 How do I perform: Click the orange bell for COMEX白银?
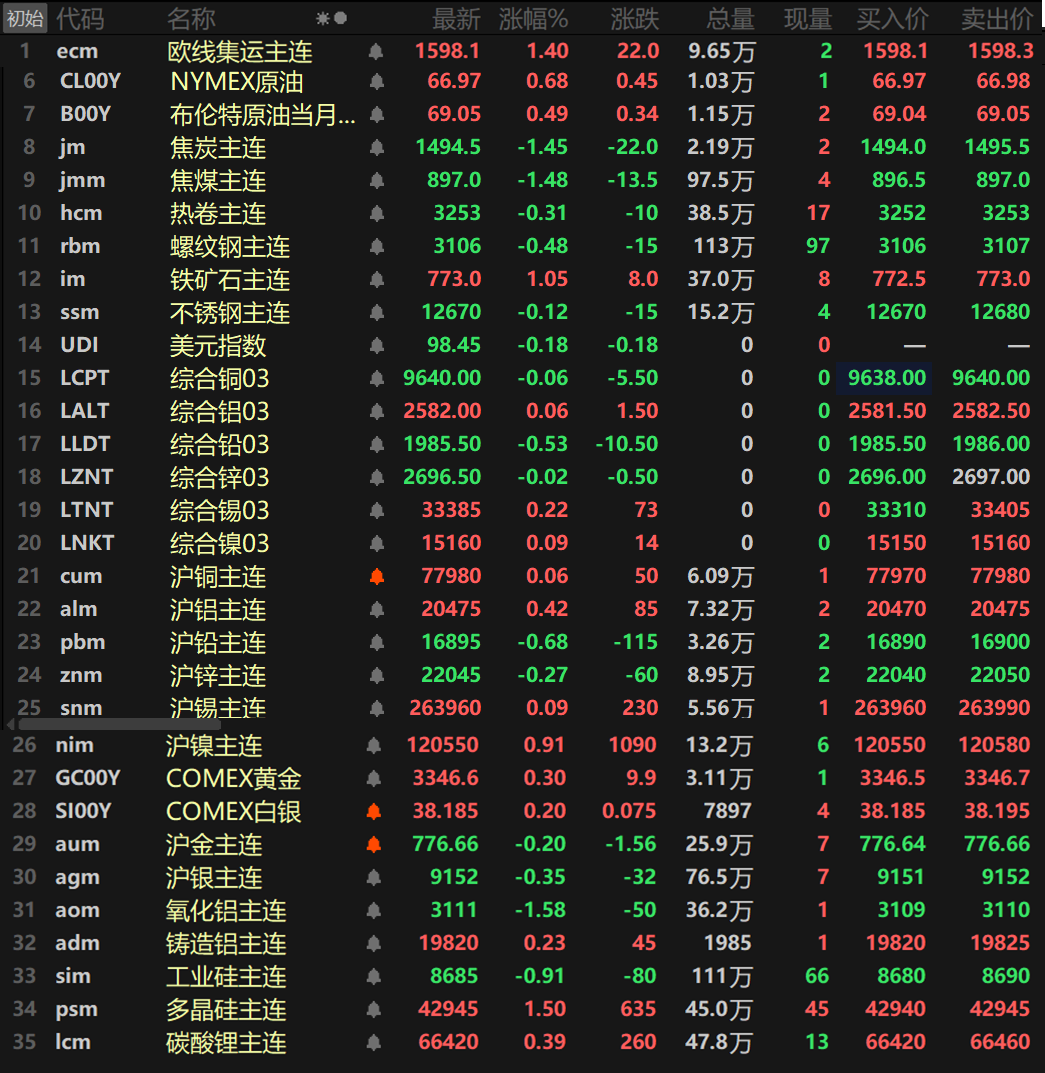click(x=374, y=811)
